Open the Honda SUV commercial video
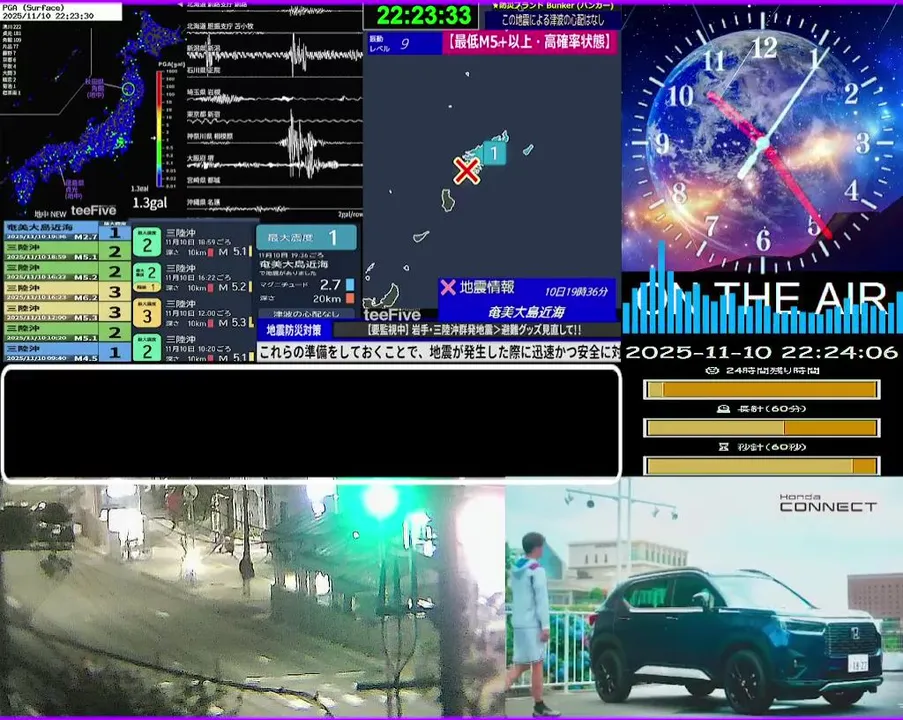The image size is (903, 720). [x=704, y=597]
